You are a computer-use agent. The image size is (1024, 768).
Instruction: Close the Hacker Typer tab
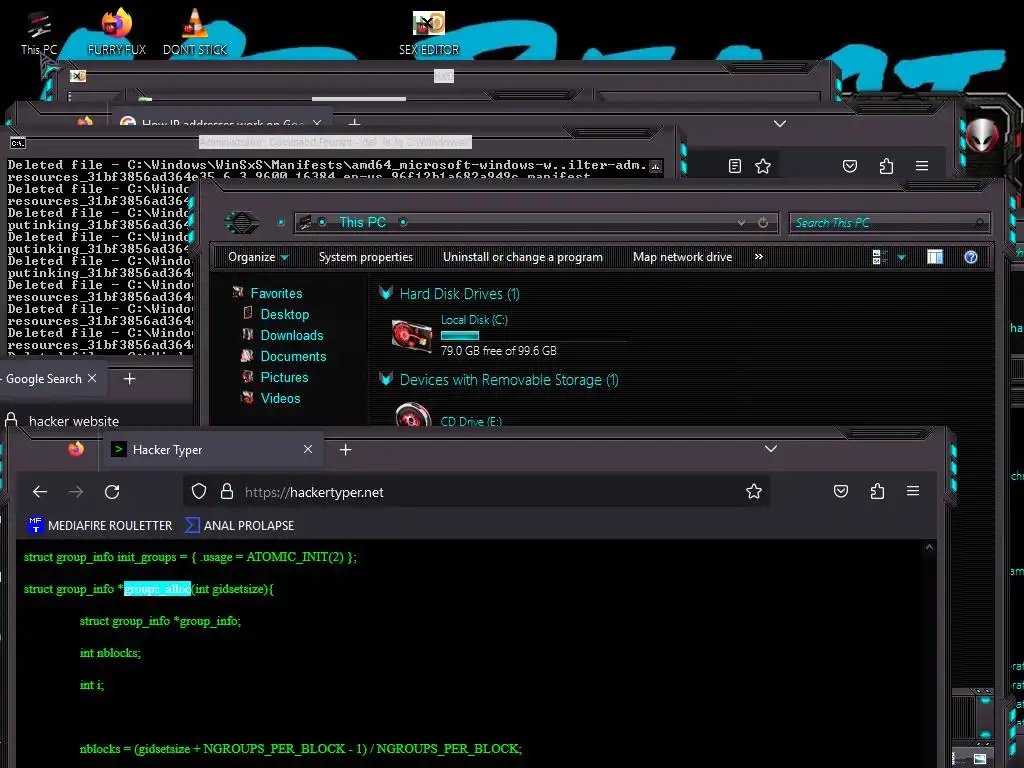coord(308,449)
